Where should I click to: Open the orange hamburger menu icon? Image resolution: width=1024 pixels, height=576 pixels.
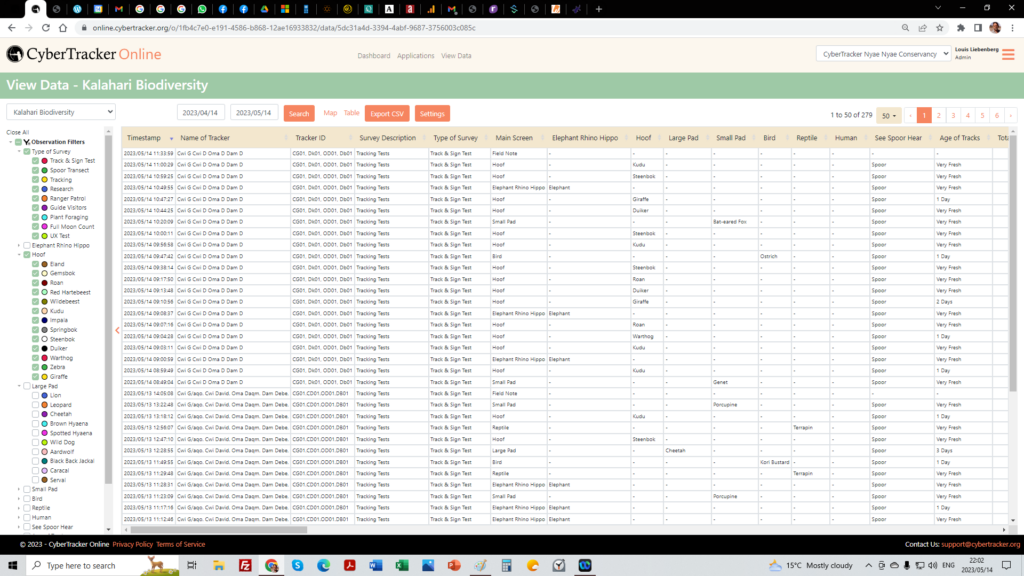point(1008,55)
